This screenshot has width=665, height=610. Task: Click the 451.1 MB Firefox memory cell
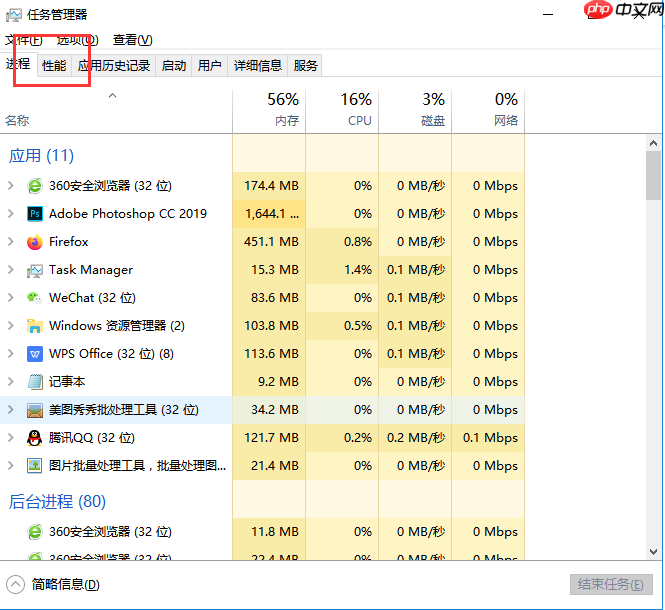269,242
